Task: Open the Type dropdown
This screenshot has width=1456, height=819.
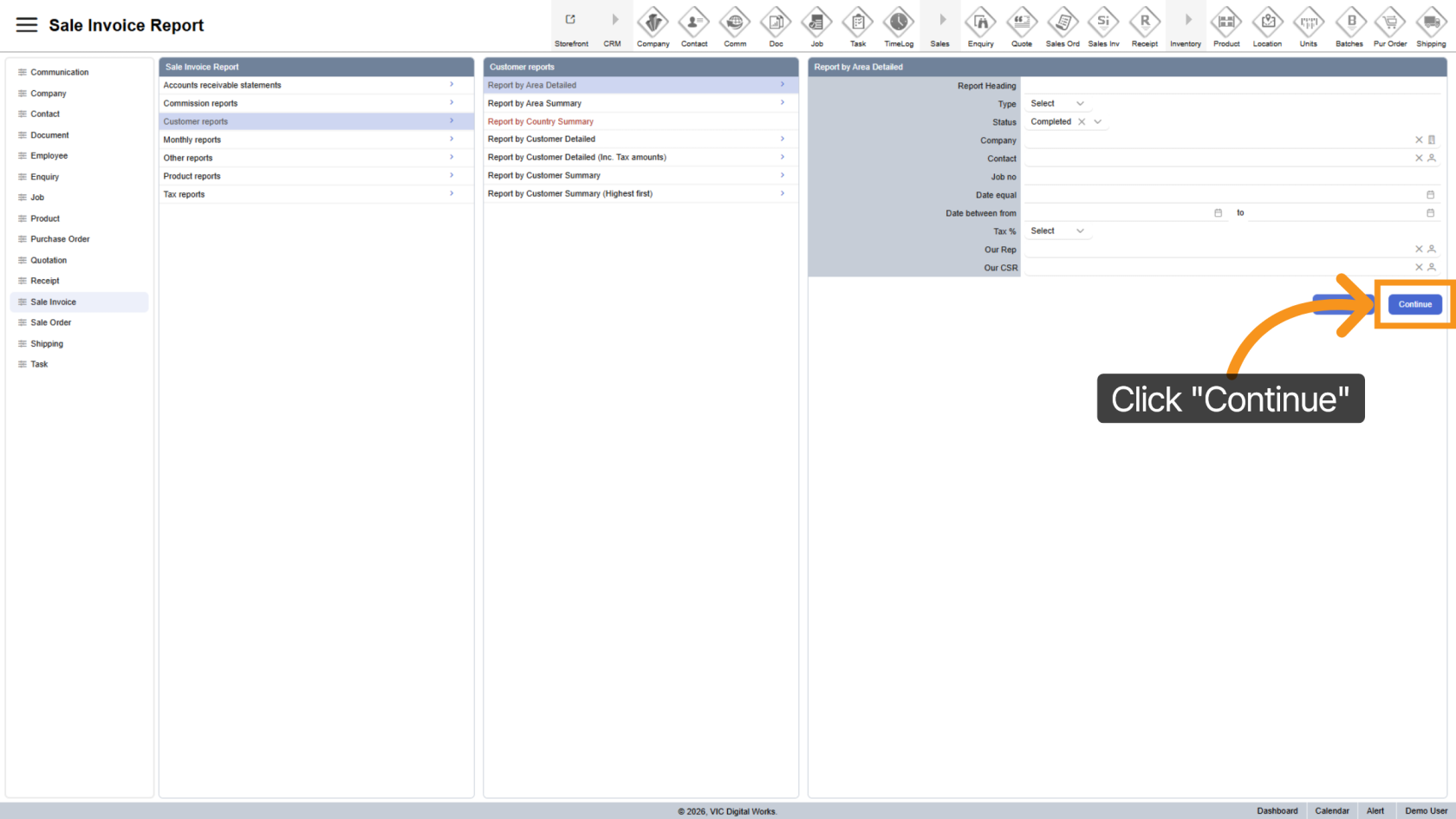Action: (x=1056, y=104)
